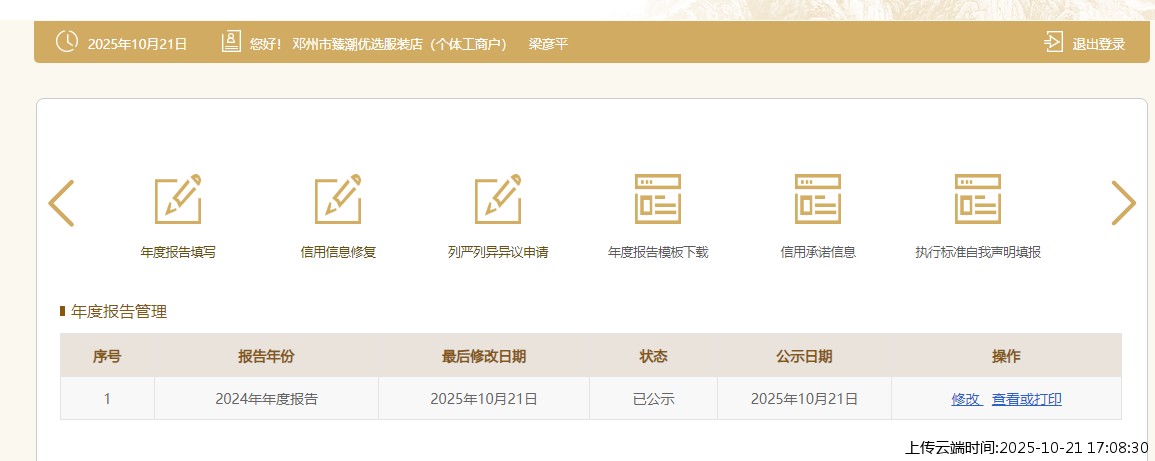Open the 执行标准自我声明填报 icon

pyautogui.click(x=978, y=199)
